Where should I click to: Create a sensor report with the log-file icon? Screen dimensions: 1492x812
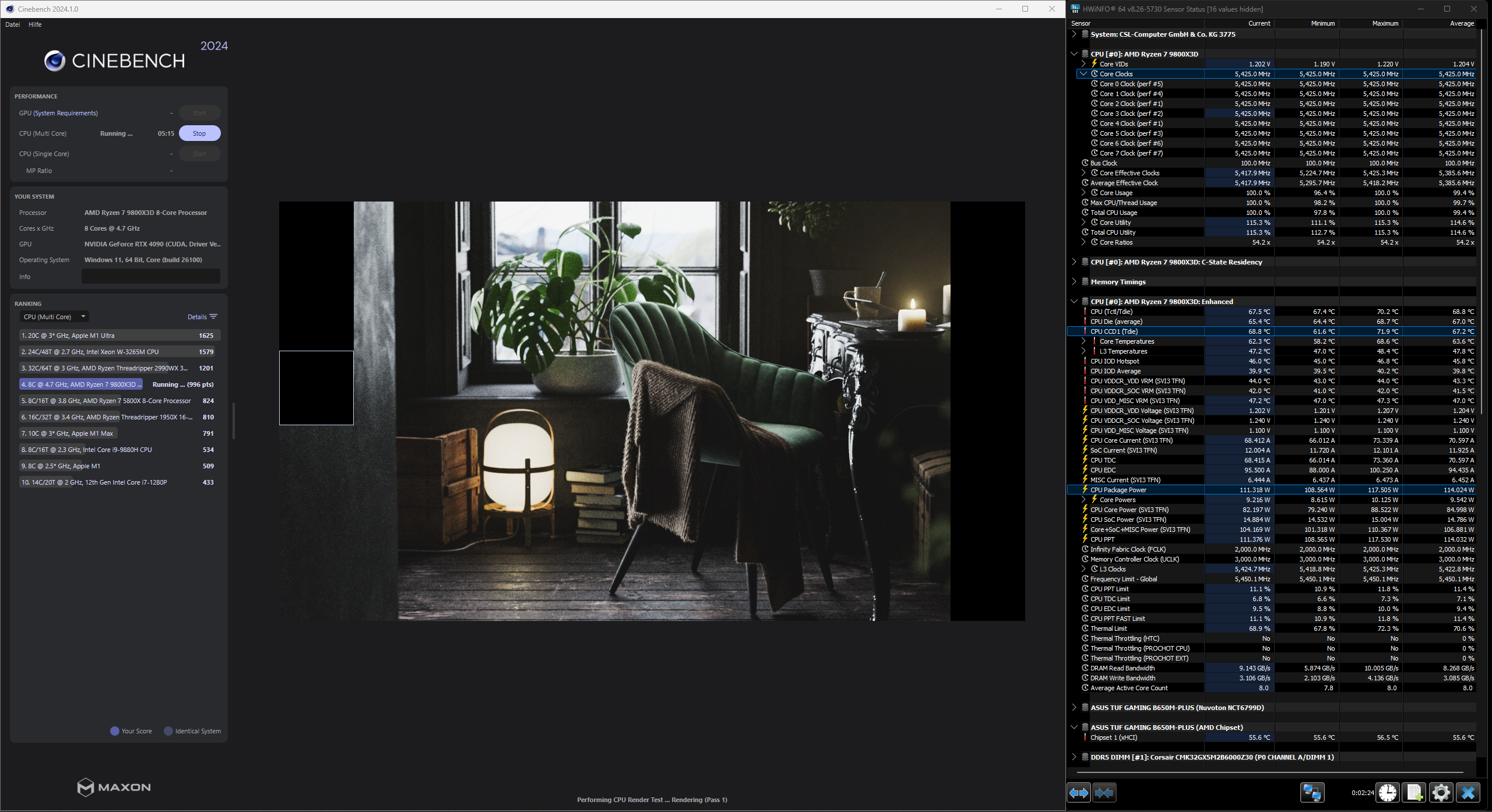tap(1413, 792)
